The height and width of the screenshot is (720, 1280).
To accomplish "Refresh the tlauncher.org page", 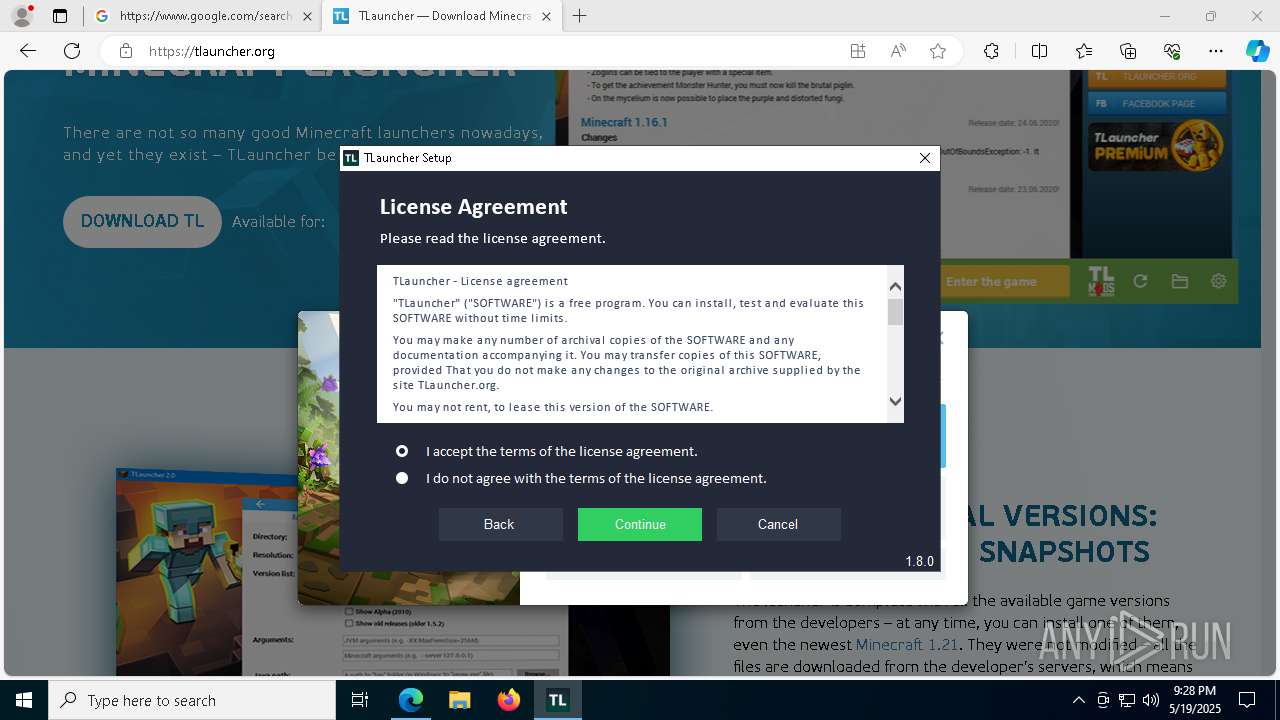I will (72, 51).
